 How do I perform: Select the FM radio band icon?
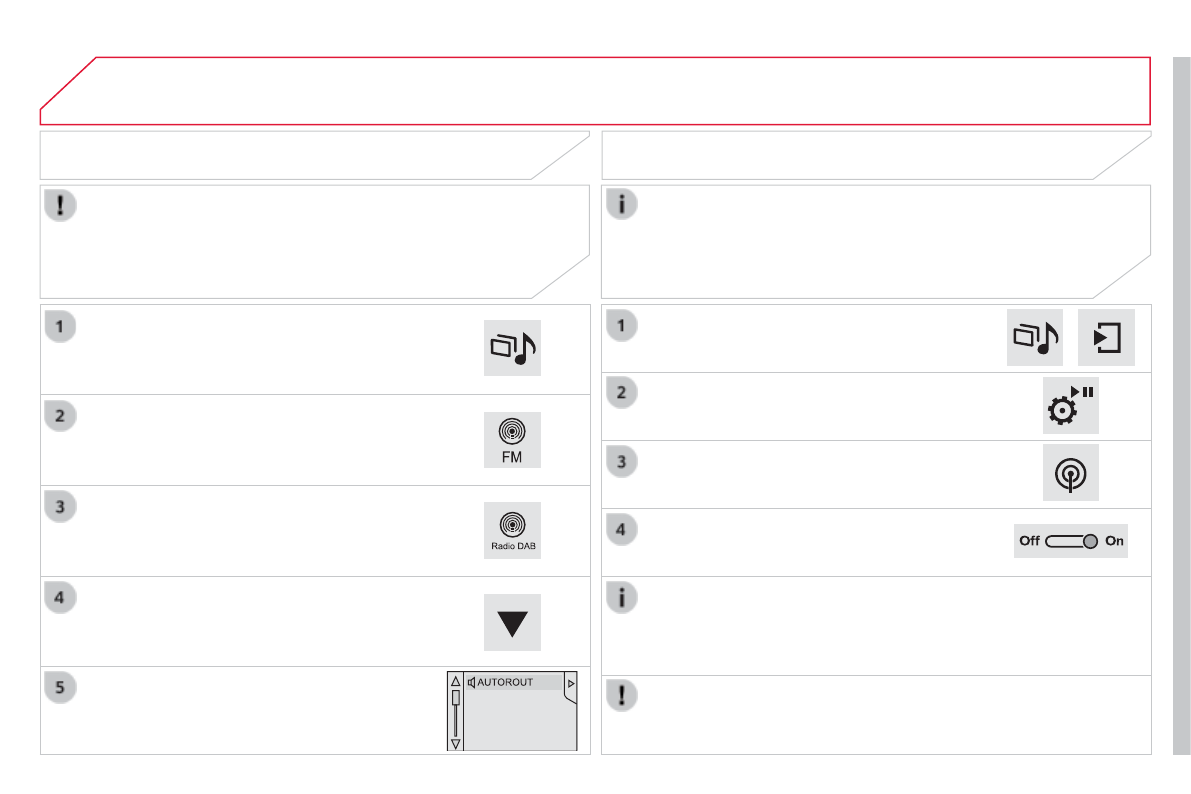point(512,439)
